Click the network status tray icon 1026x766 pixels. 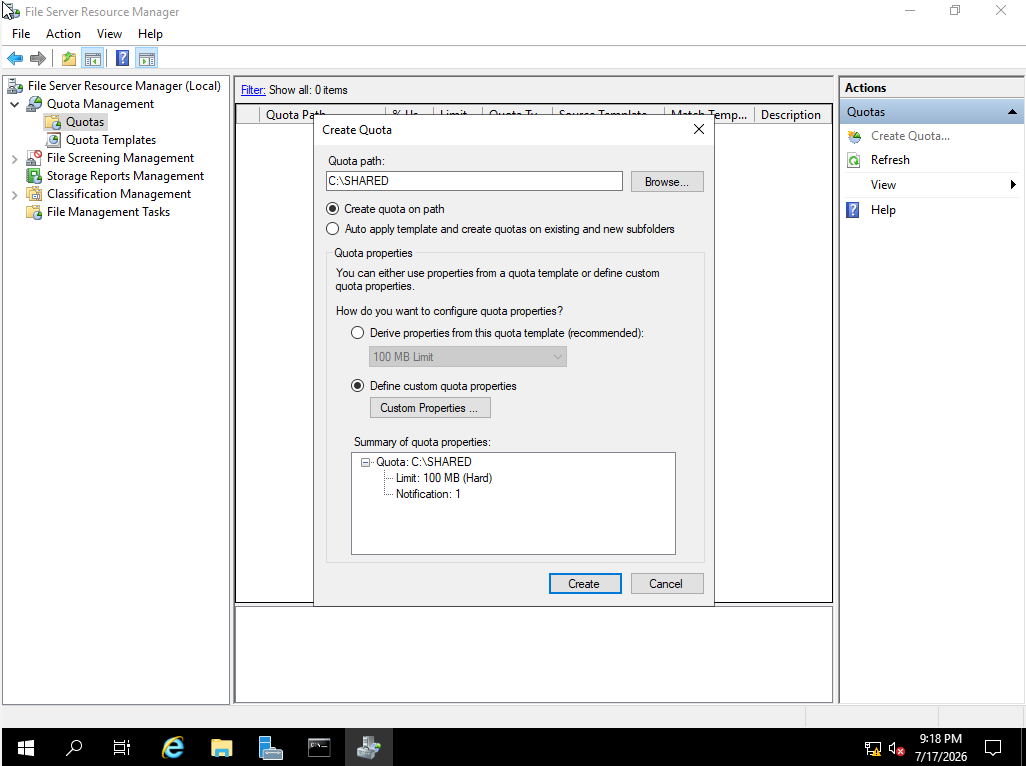(x=873, y=748)
